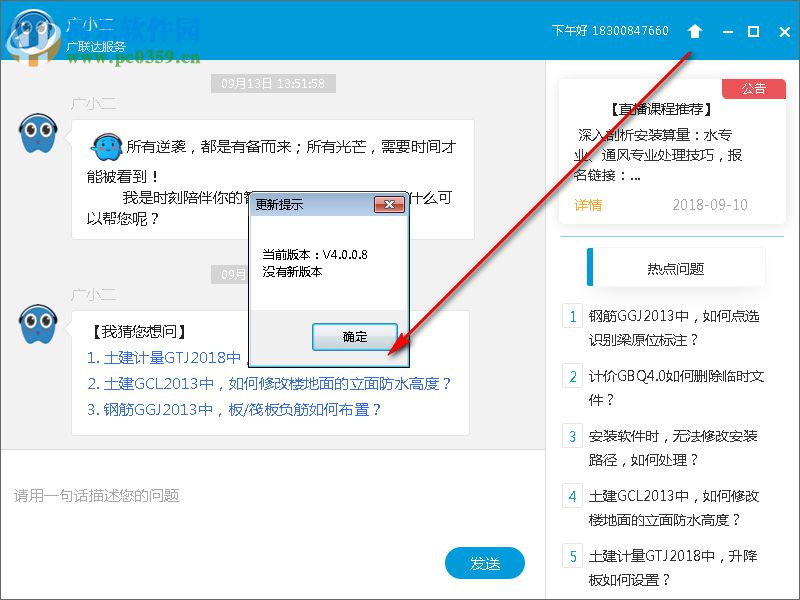
Task: Send your question using the 发送 button
Action: click(x=485, y=563)
